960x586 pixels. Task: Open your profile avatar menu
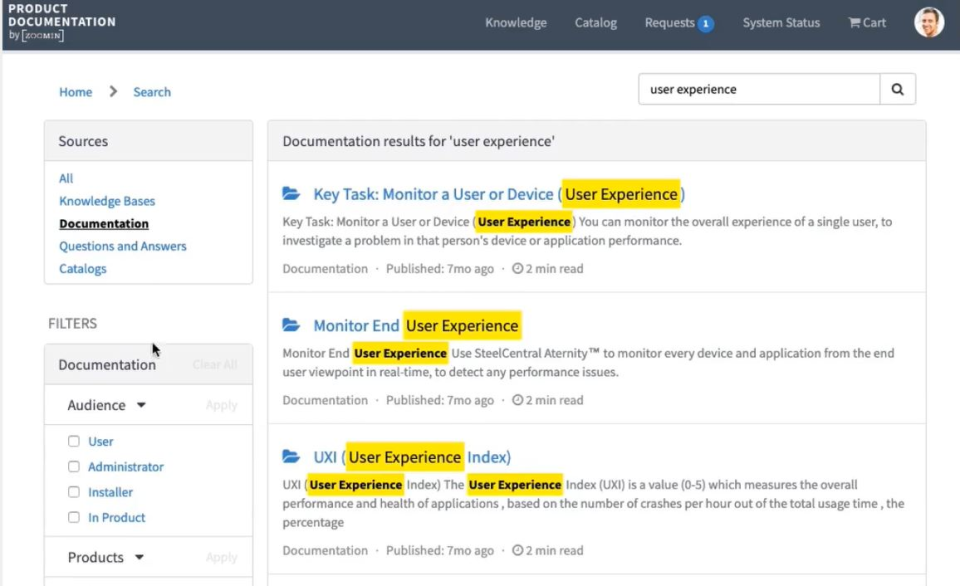click(x=931, y=22)
